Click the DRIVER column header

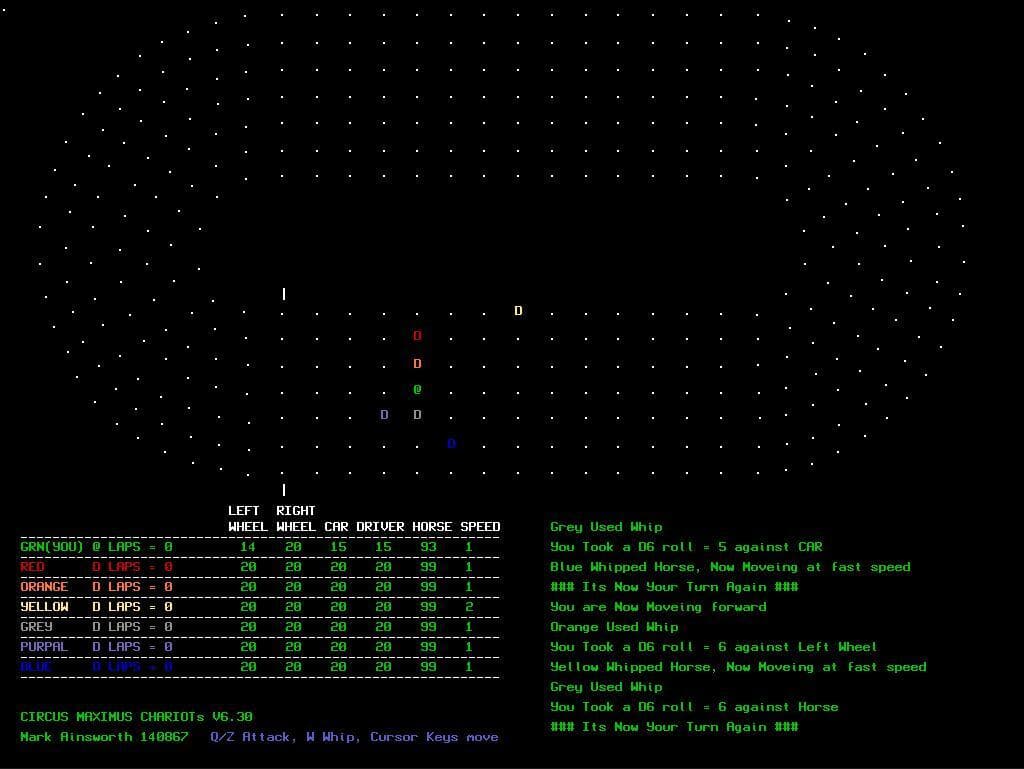coord(380,527)
